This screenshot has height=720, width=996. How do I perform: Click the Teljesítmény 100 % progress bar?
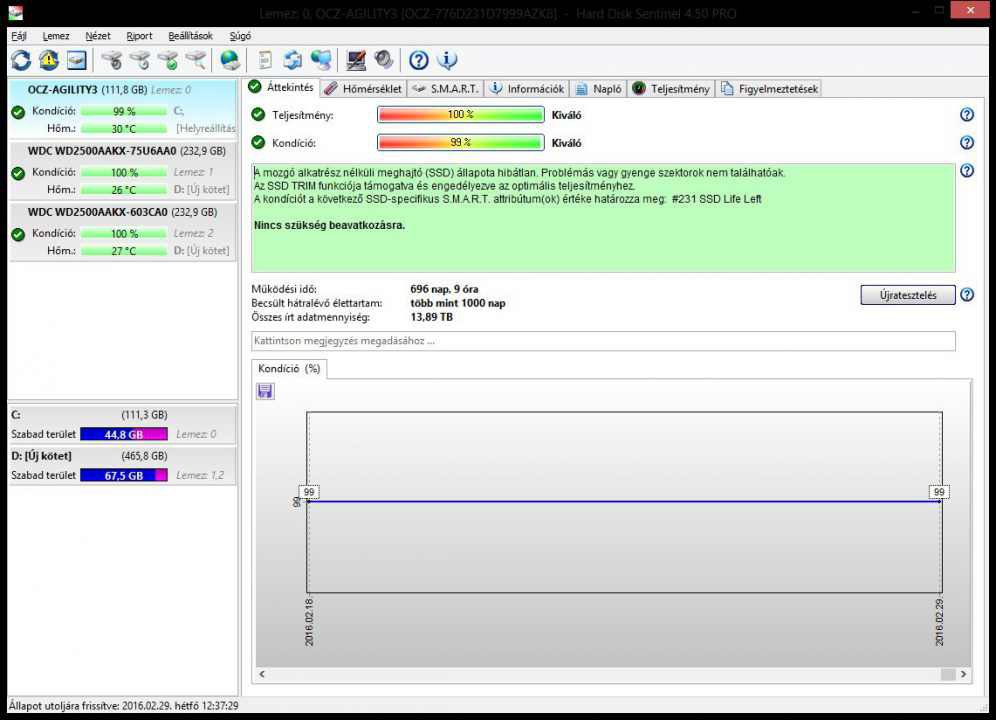[461, 114]
